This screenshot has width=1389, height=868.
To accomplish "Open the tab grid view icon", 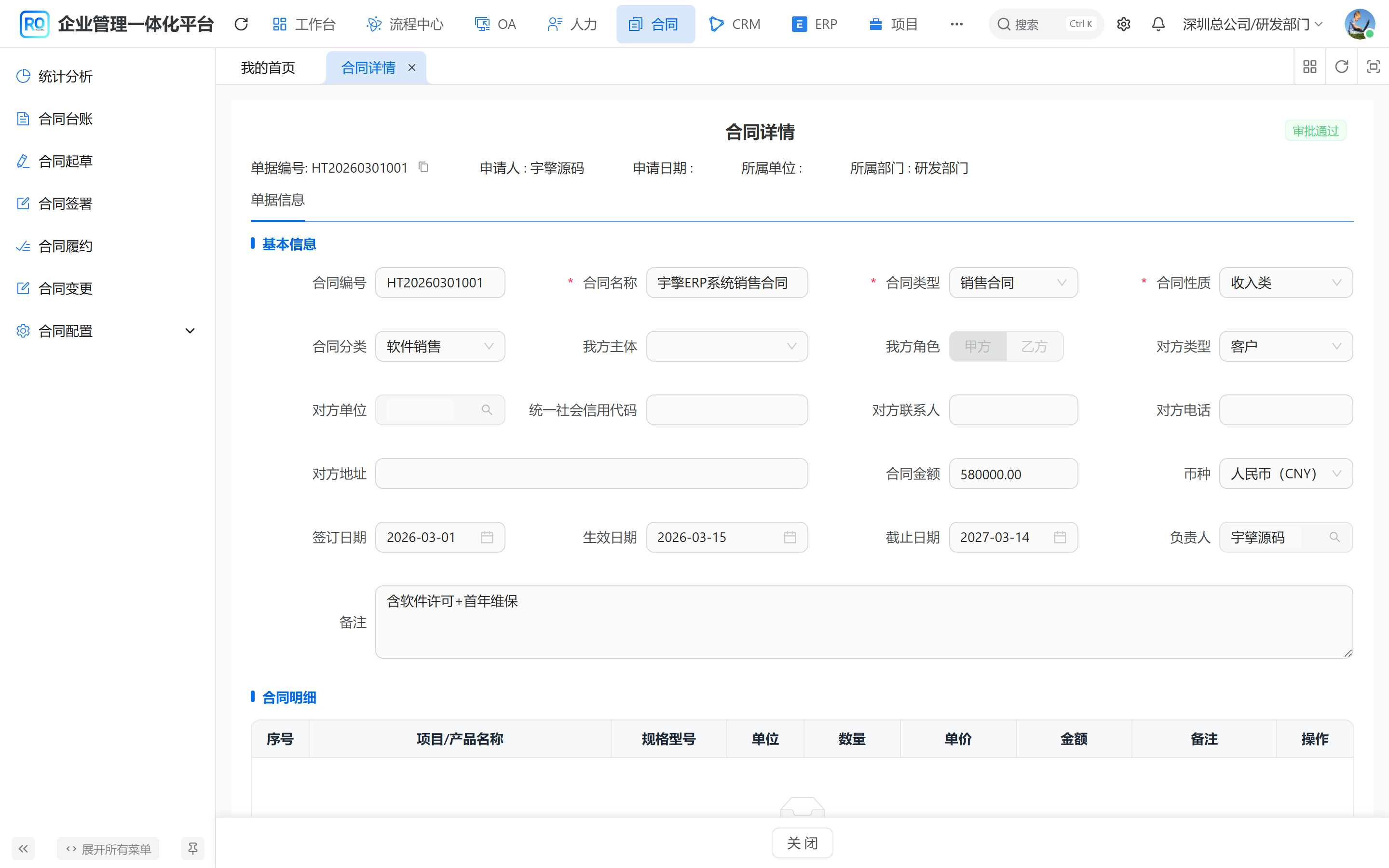I will (x=1310, y=67).
